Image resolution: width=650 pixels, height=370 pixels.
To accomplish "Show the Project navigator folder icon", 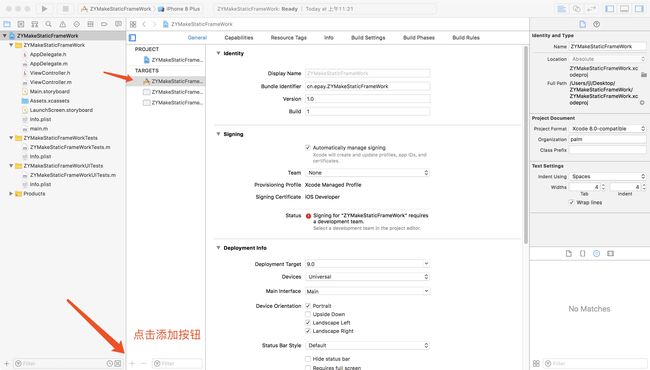I will tap(7, 24).
